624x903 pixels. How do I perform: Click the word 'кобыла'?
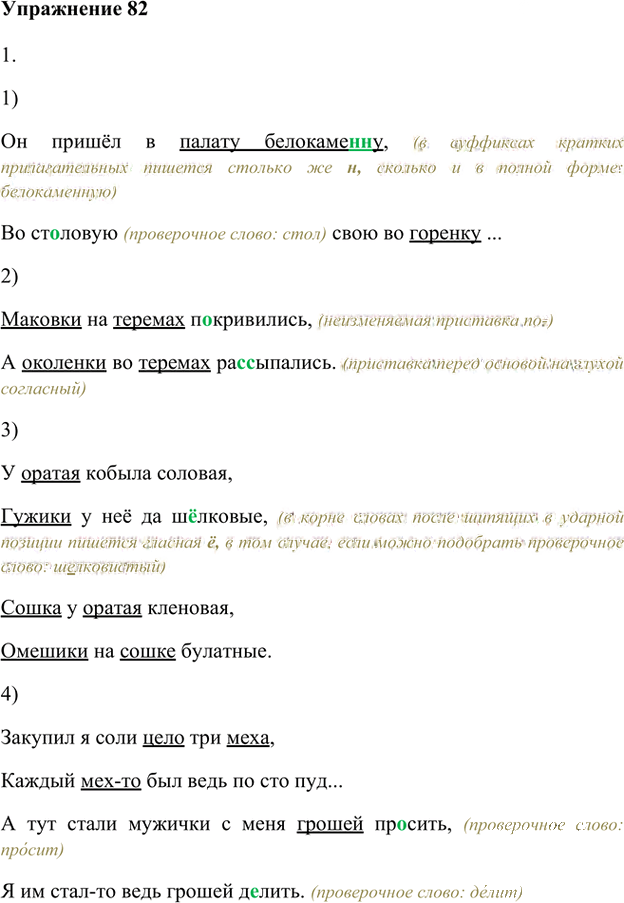click(118, 473)
